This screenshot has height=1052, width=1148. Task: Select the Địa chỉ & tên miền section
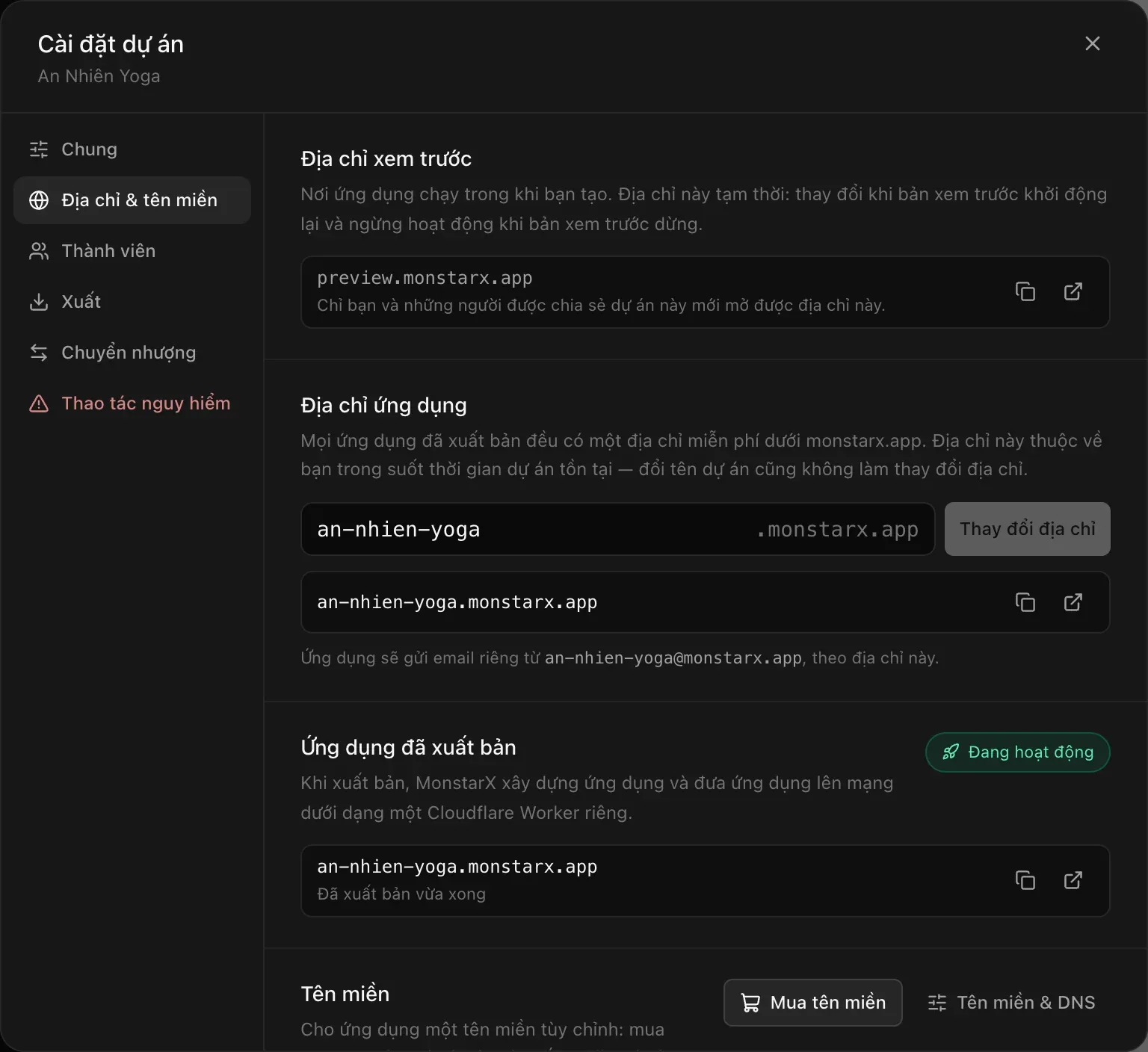pyautogui.click(x=132, y=200)
